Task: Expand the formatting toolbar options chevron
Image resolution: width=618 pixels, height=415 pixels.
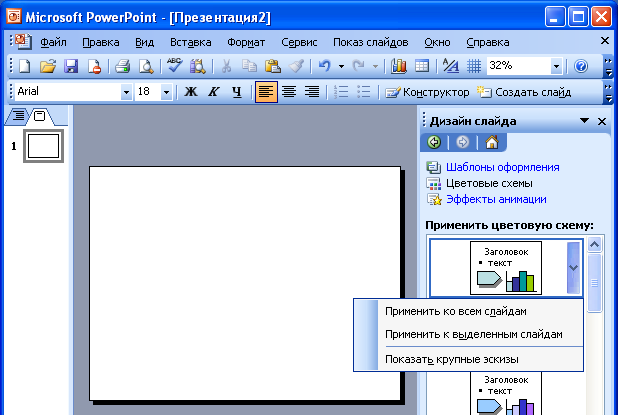Action: point(608,92)
